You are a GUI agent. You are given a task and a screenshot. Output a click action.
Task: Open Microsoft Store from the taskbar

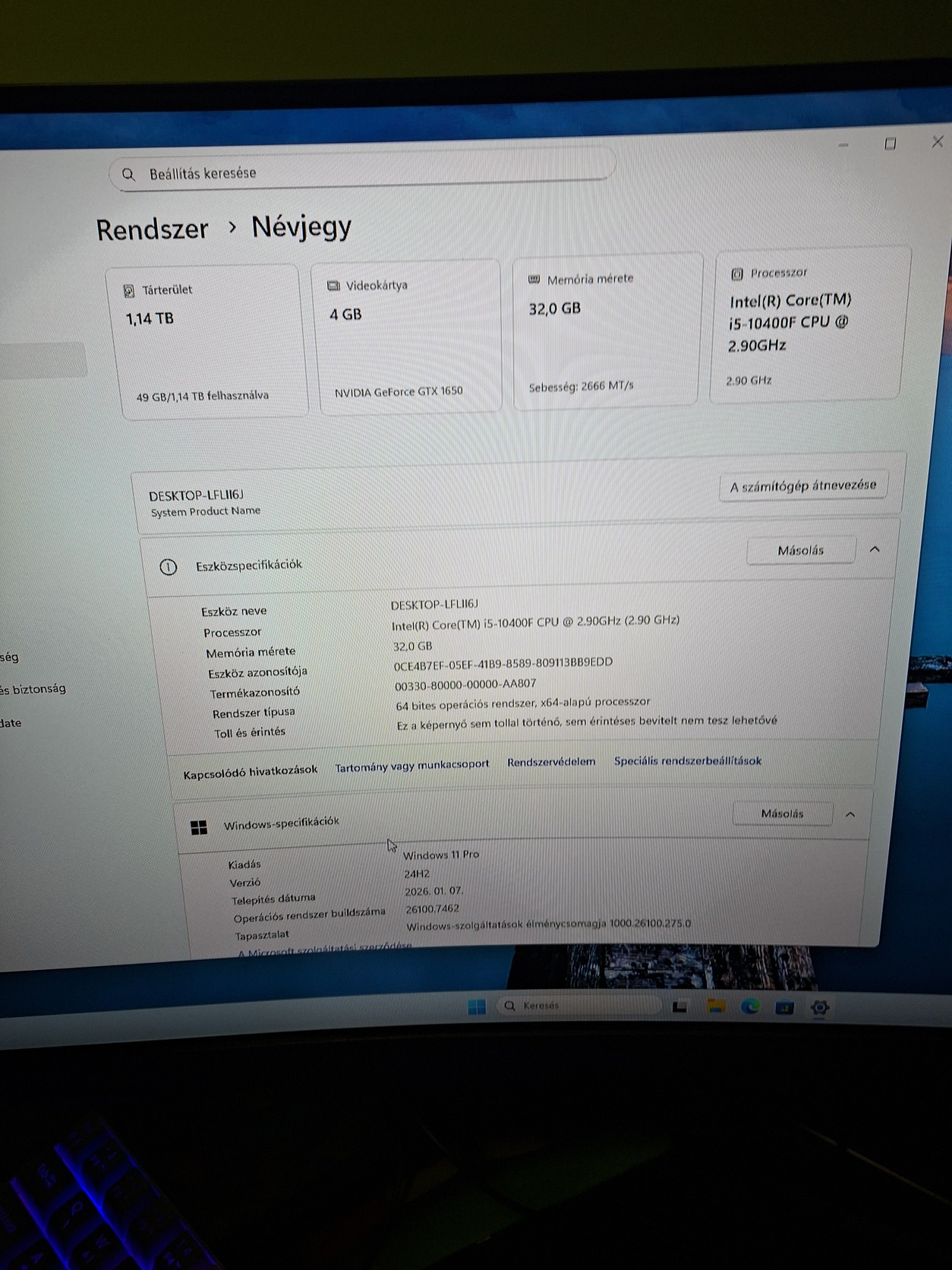click(x=785, y=1007)
